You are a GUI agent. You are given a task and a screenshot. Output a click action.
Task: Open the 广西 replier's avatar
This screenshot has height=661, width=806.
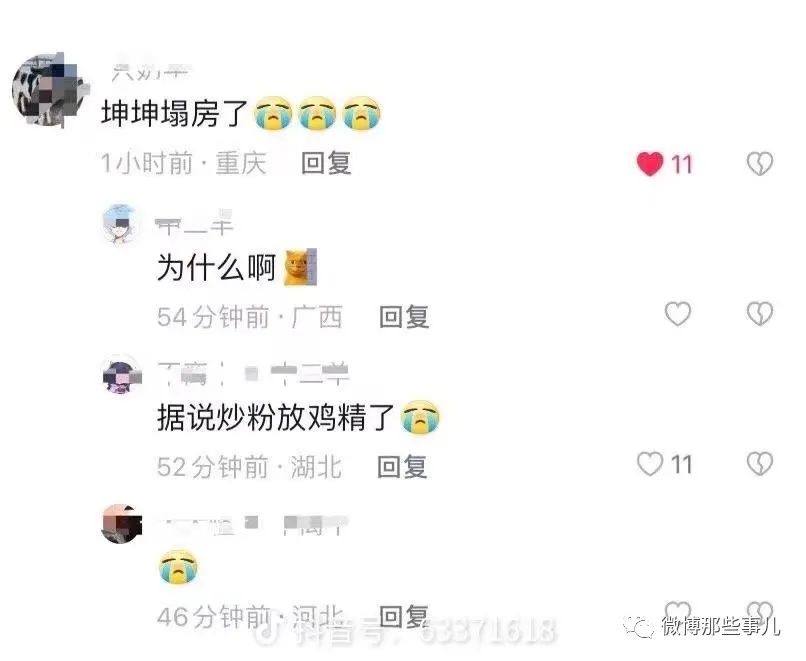(x=121, y=224)
